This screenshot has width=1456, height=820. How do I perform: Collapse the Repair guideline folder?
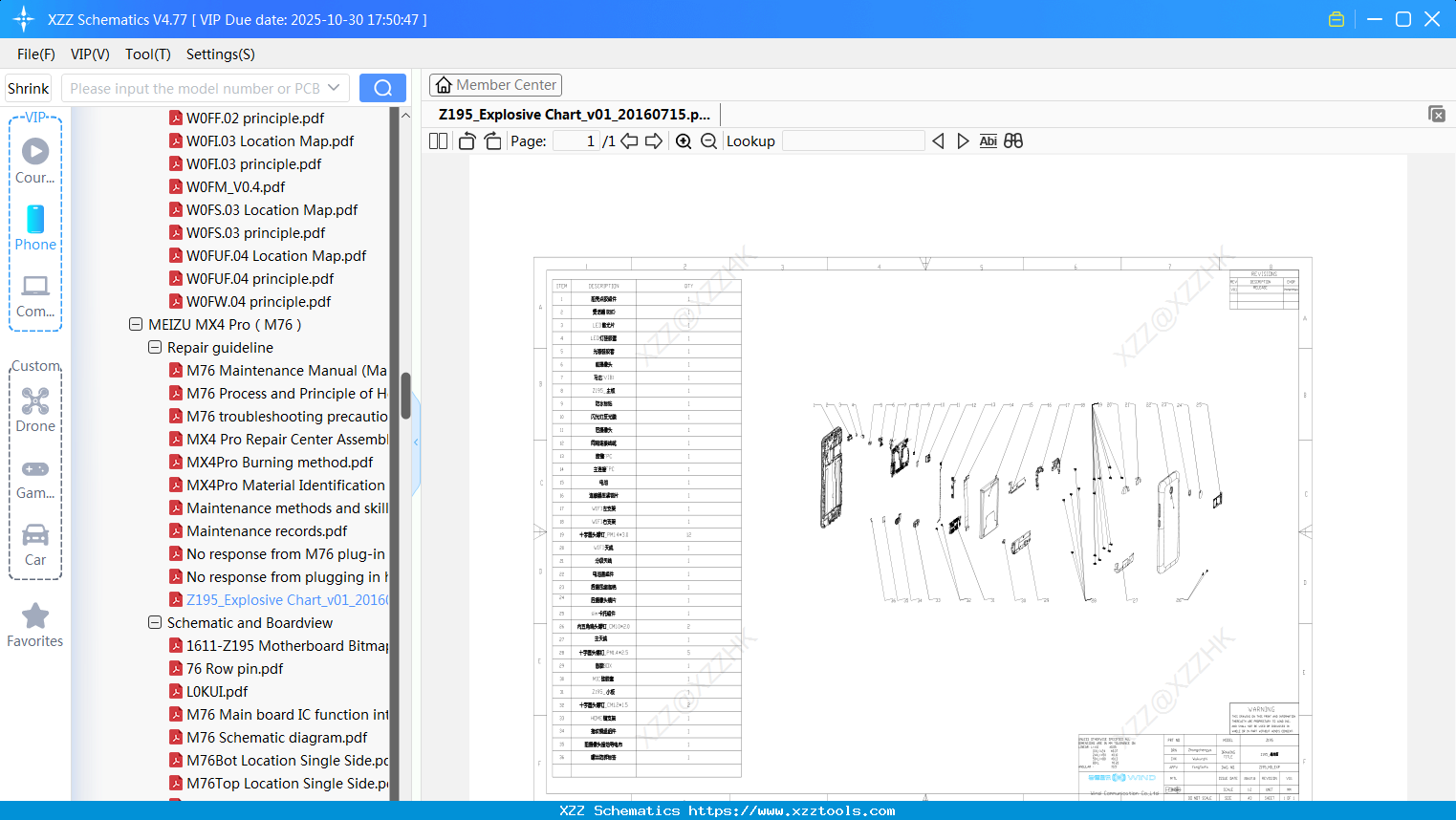click(155, 348)
